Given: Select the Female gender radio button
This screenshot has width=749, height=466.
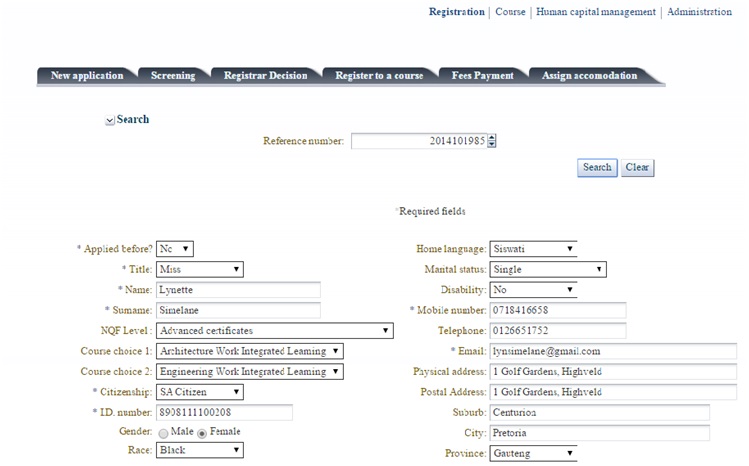Looking at the screenshot, I should pos(202,432).
